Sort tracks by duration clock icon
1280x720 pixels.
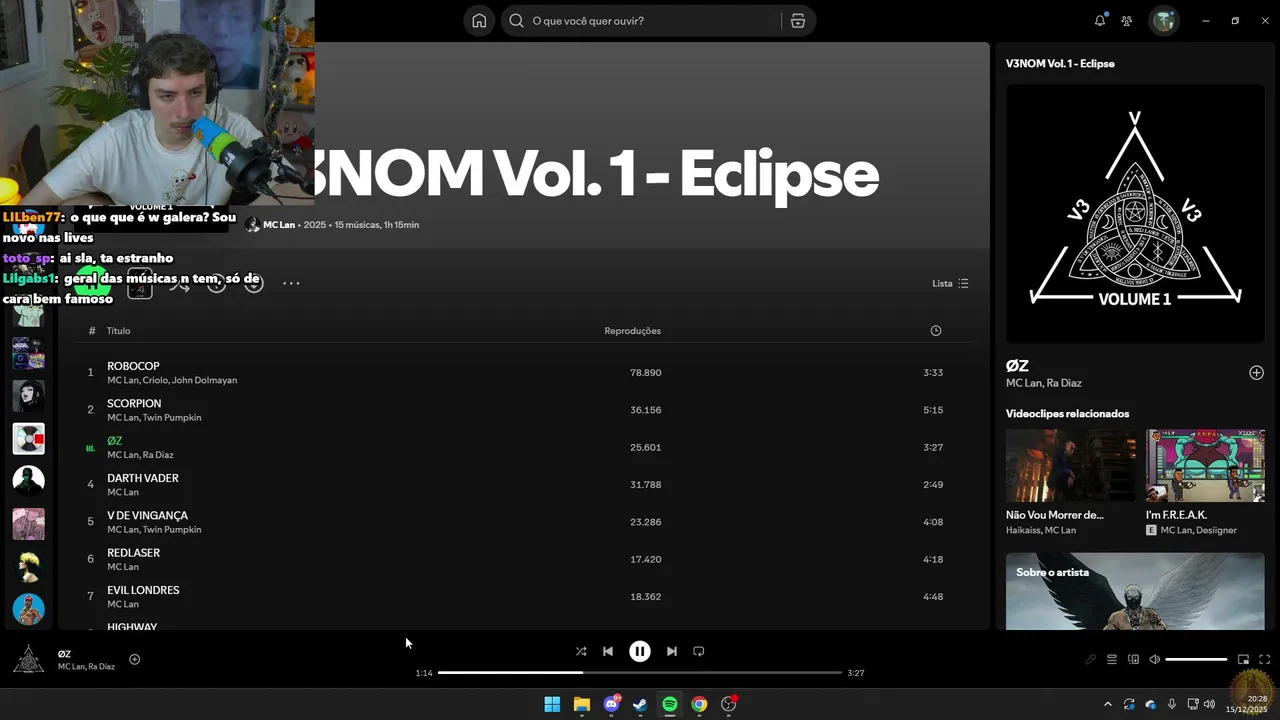point(936,331)
